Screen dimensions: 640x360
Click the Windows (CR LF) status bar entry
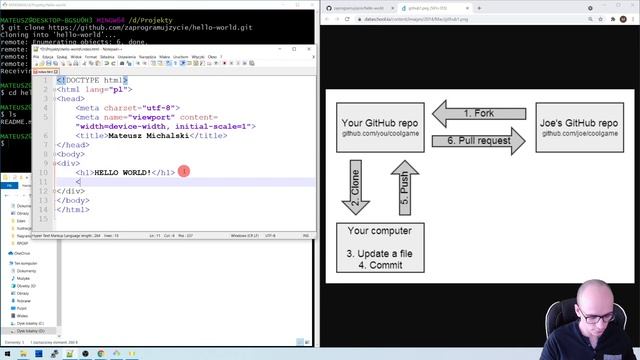point(244,236)
